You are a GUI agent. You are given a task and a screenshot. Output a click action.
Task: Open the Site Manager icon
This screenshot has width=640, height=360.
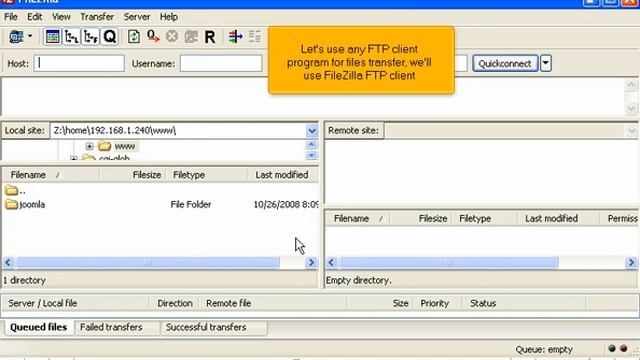coord(16,37)
